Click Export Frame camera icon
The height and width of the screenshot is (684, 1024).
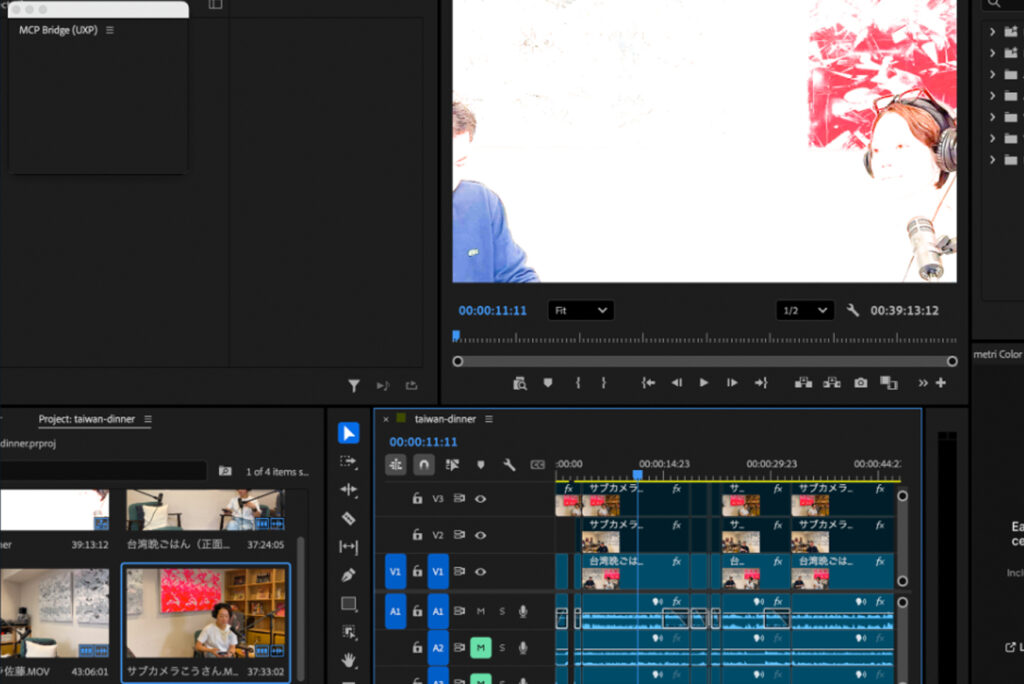[x=860, y=383]
